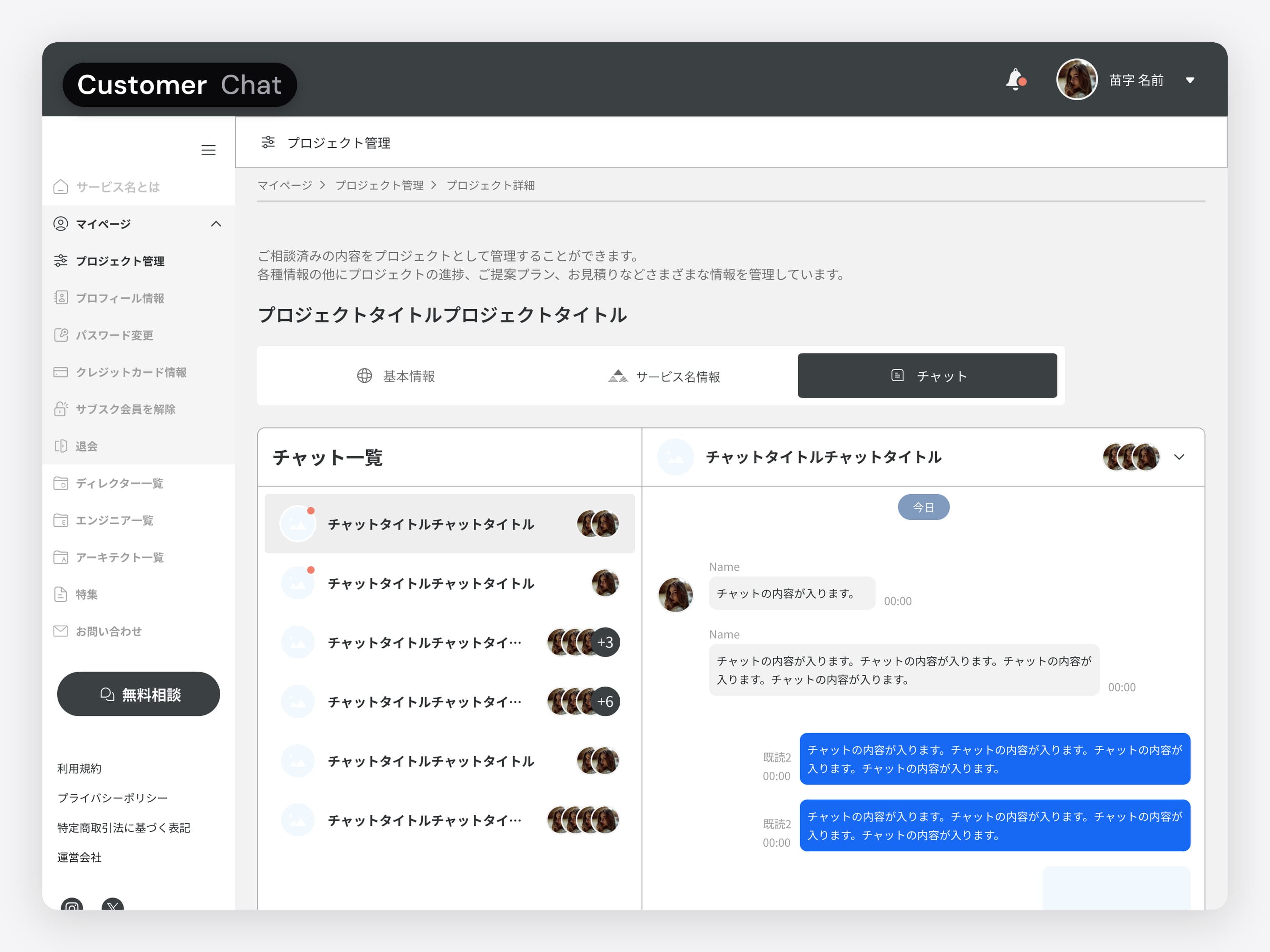This screenshot has height=952, width=1270.
Task: Open the 運営会社 link
Action: pyautogui.click(x=79, y=857)
